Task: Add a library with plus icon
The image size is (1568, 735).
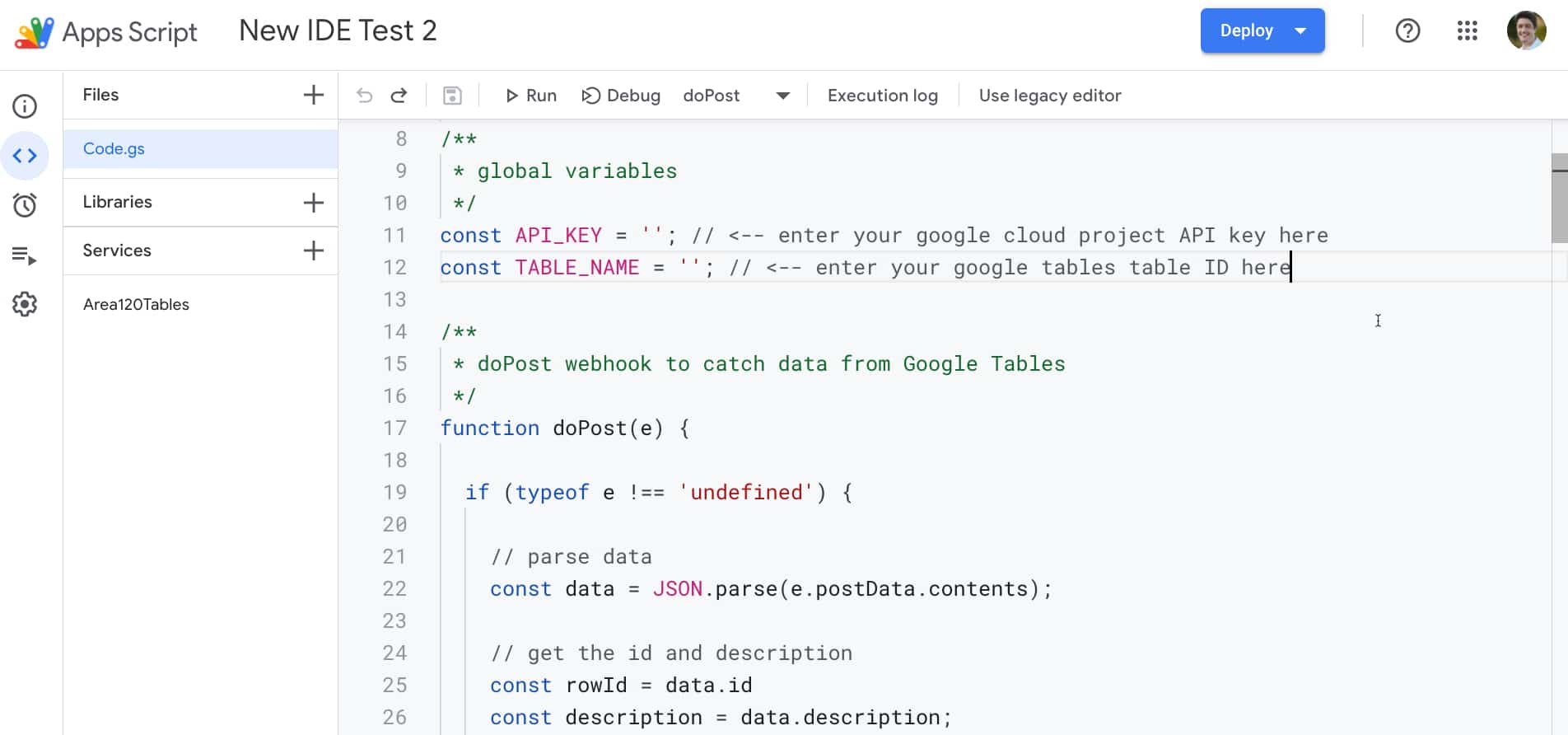Action: 313,203
